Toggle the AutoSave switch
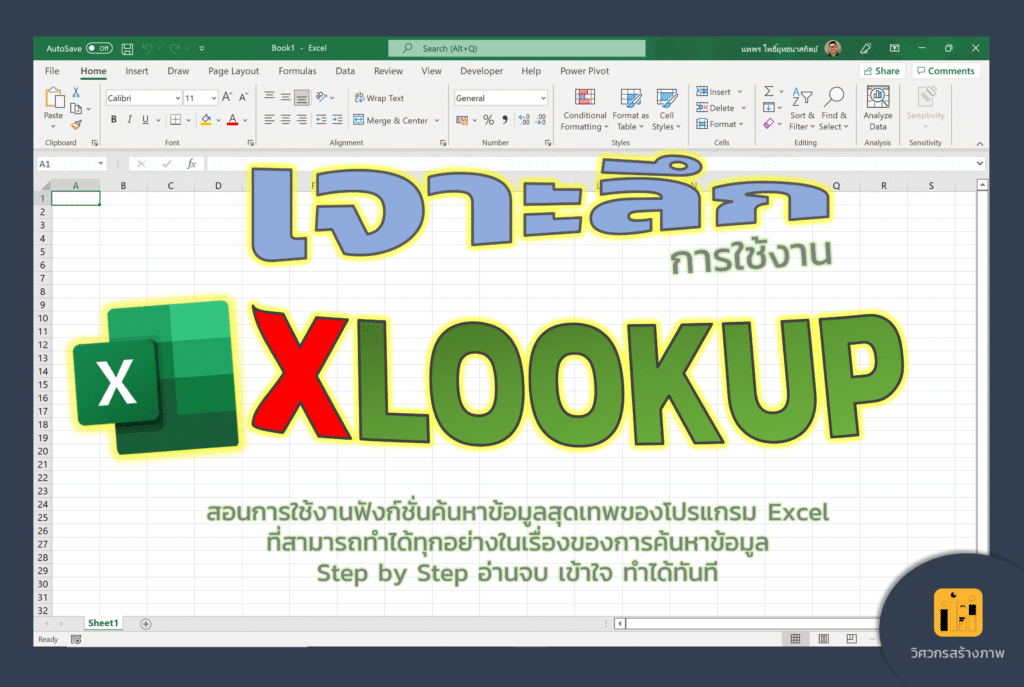1024x687 pixels. tap(99, 48)
